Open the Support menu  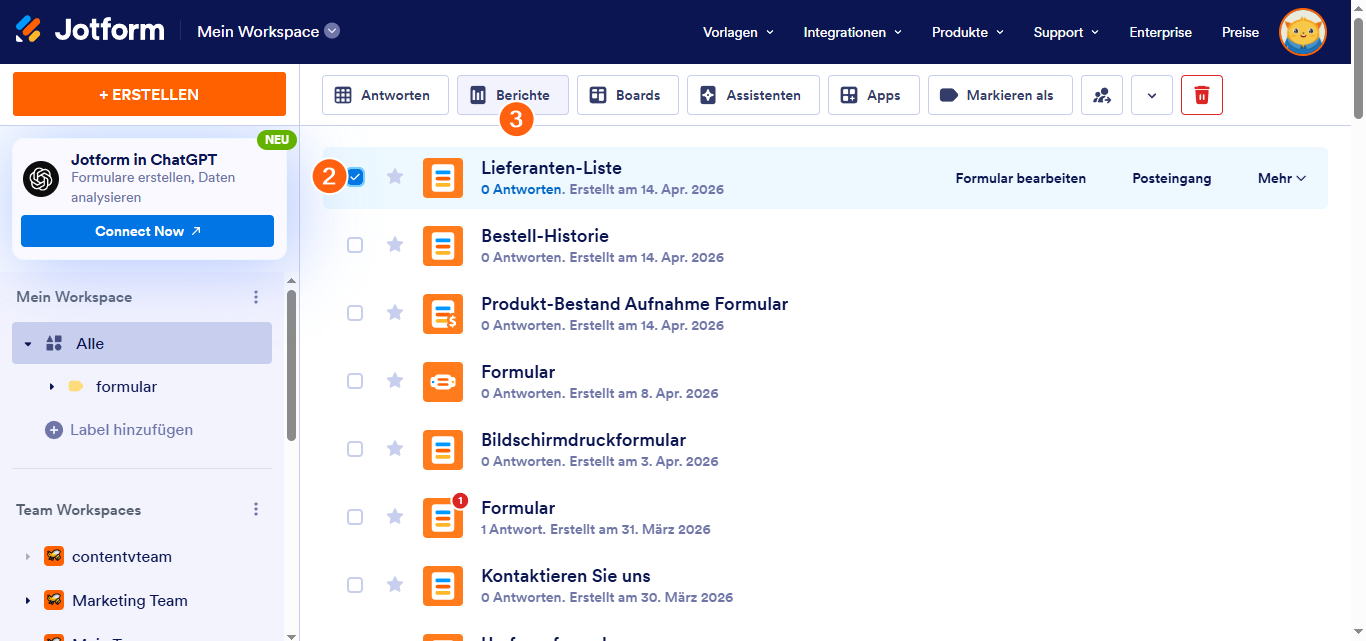pos(1065,31)
